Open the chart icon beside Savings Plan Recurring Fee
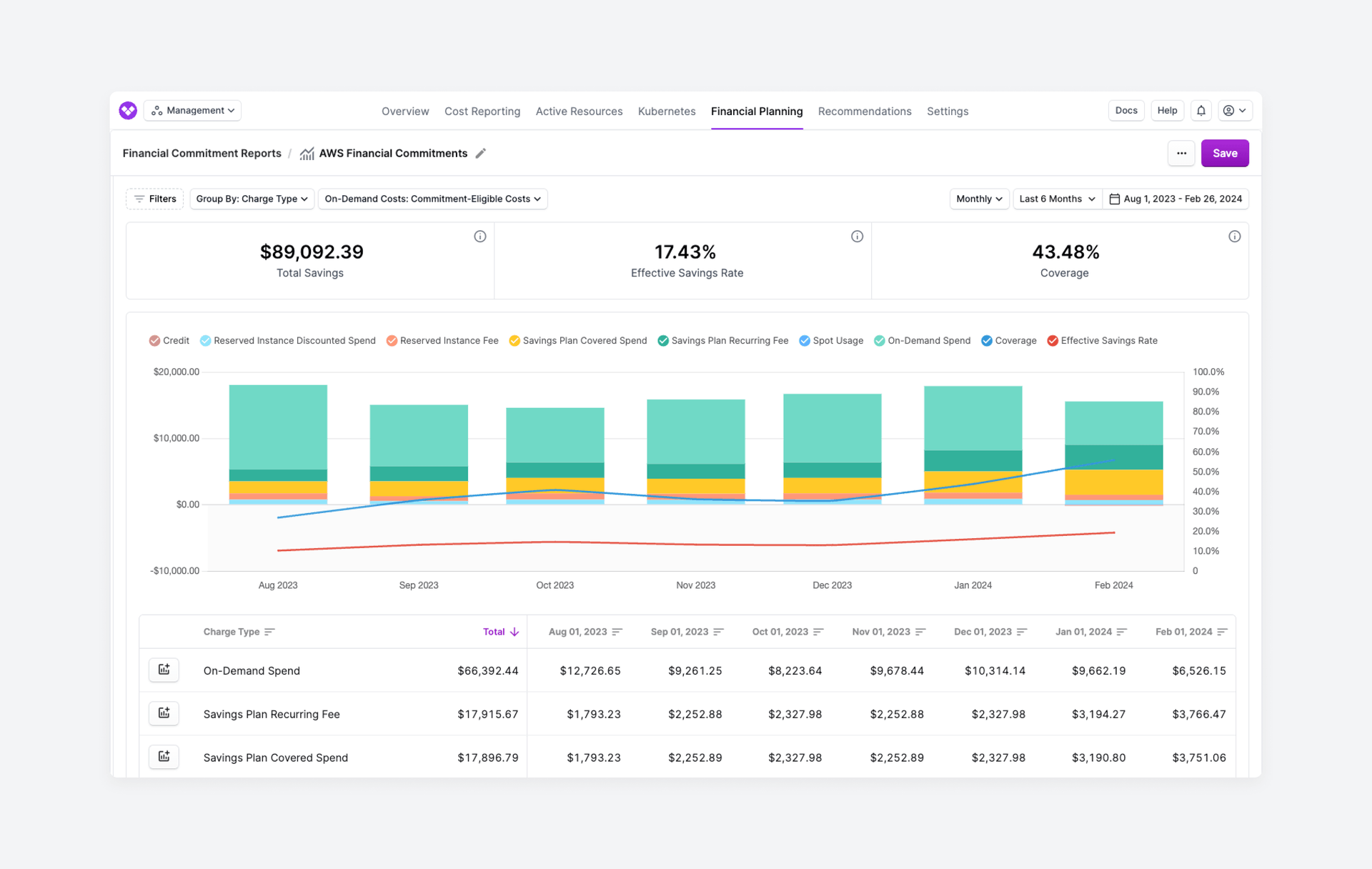 pyautogui.click(x=164, y=713)
